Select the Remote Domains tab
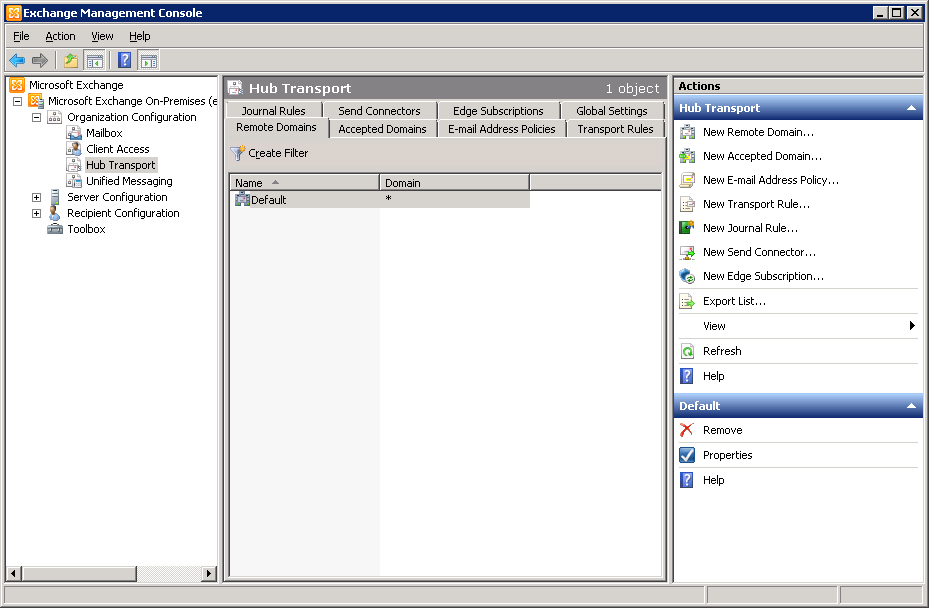 coord(276,127)
